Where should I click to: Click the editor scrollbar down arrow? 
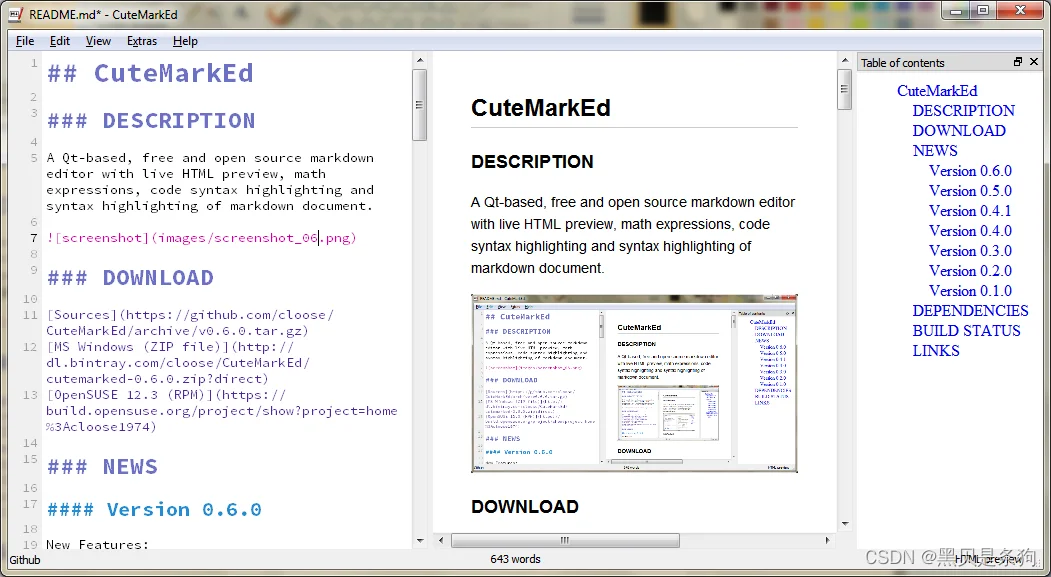click(420, 541)
